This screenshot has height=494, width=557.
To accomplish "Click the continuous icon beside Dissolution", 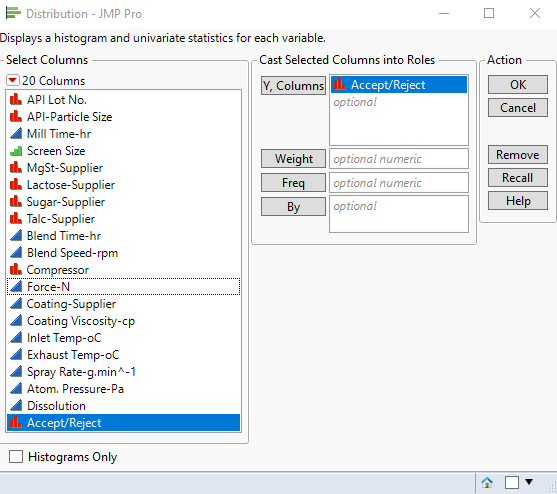I will click(x=16, y=406).
